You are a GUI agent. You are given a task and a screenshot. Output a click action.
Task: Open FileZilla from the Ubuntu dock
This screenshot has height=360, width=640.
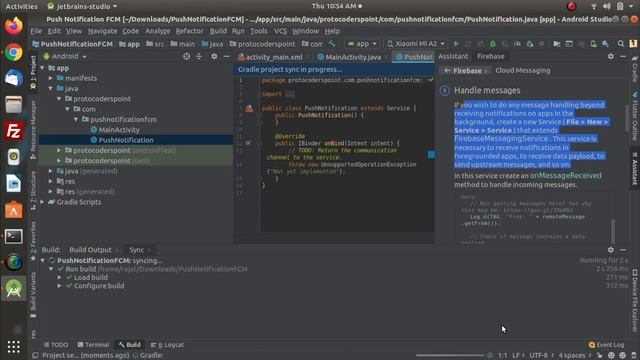pyautogui.click(x=13, y=131)
